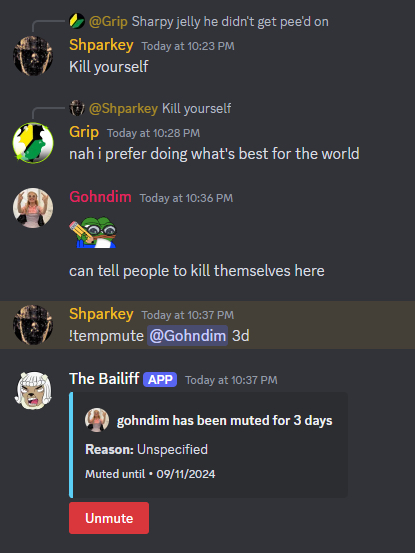415x553 pixels.
Task: Click Grip's green and yellow avatar
Action: pyautogui.click(x=33, y=143)
